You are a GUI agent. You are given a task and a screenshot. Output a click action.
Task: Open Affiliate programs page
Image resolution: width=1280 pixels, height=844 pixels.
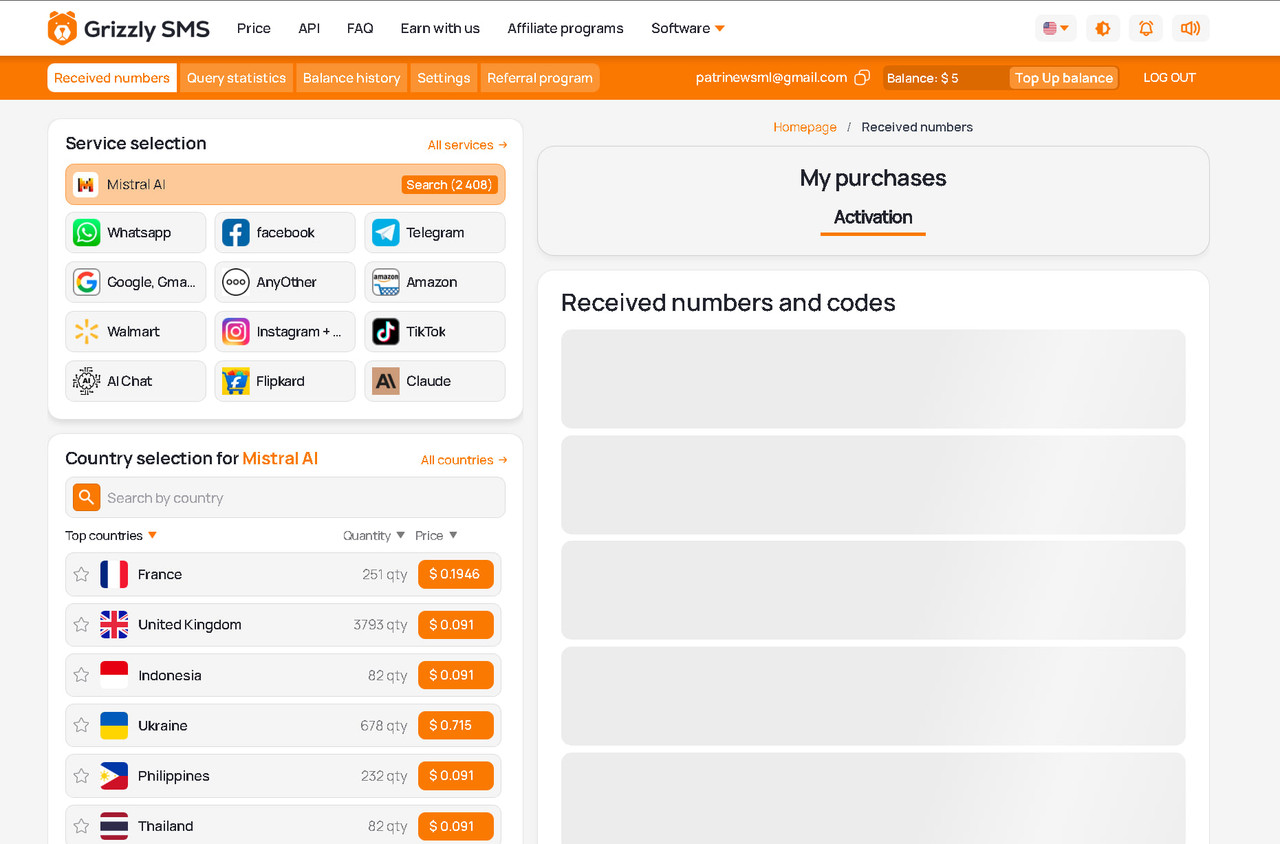(x=565, y=28)
